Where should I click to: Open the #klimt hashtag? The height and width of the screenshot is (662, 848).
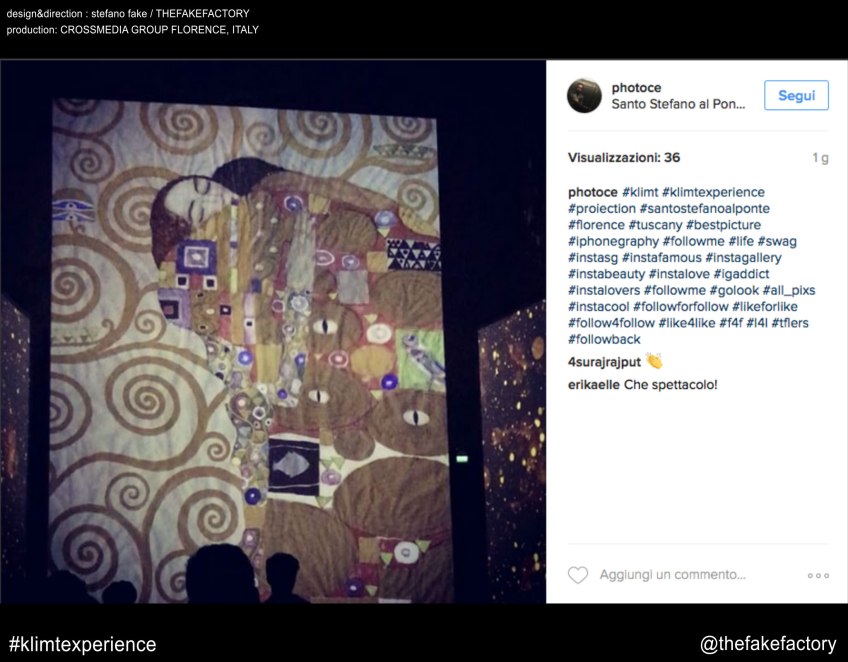(640, 192)
